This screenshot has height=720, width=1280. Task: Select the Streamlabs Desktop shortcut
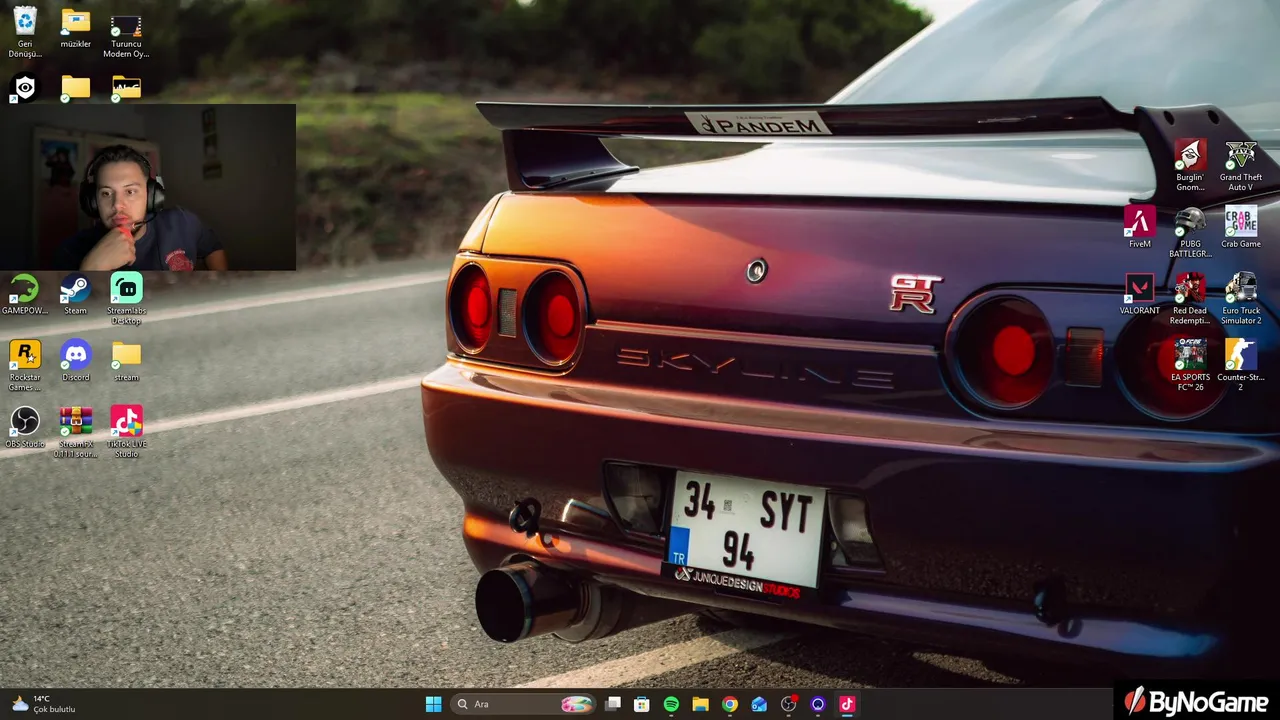(126, 299)
